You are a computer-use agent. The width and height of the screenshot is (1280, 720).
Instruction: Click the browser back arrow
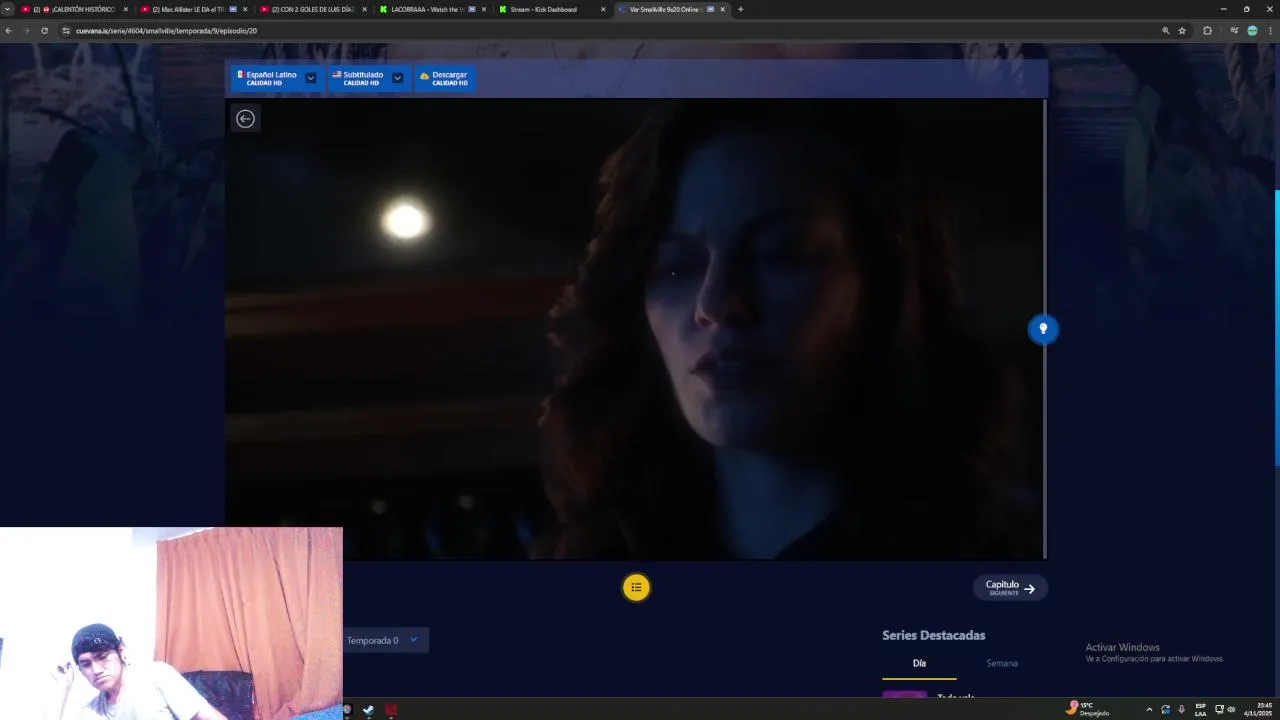click(x=8, y=31)
